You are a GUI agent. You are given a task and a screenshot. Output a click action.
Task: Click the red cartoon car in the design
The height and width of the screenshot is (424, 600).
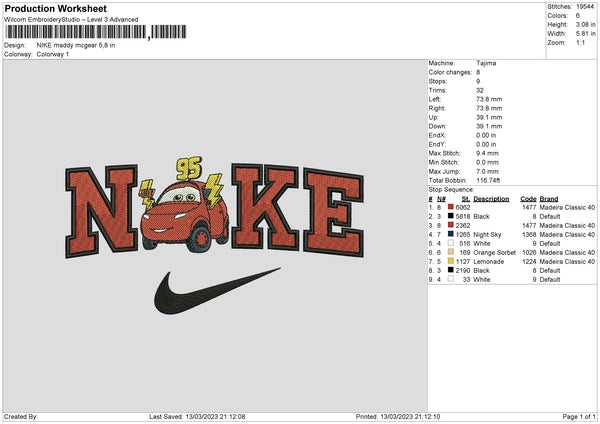(184, 217)
